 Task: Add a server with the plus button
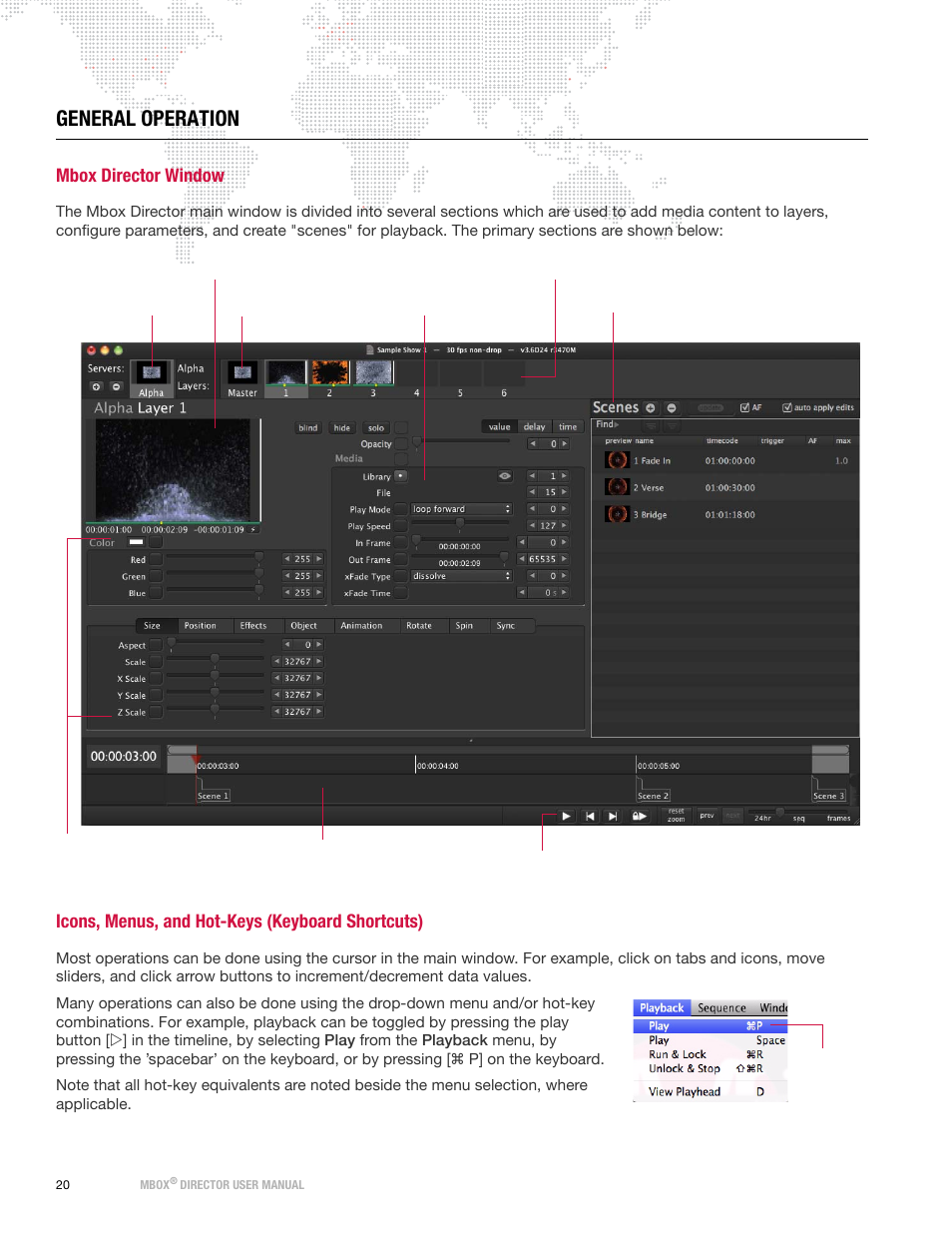[97, 386]
